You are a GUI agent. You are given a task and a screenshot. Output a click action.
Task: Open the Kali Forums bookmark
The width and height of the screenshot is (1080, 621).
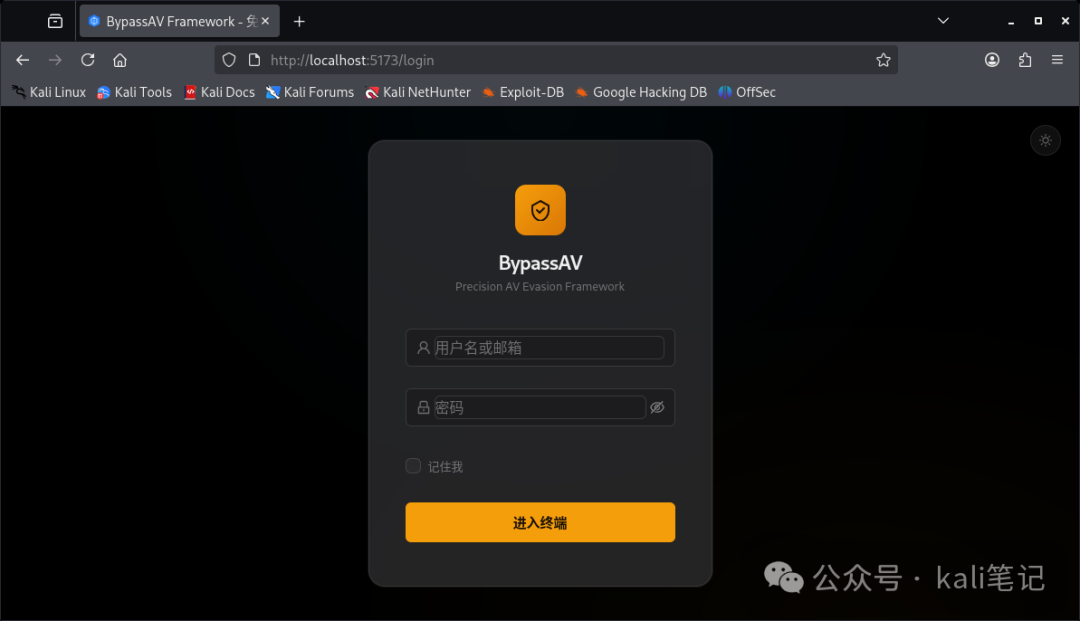tap(310, 92)
